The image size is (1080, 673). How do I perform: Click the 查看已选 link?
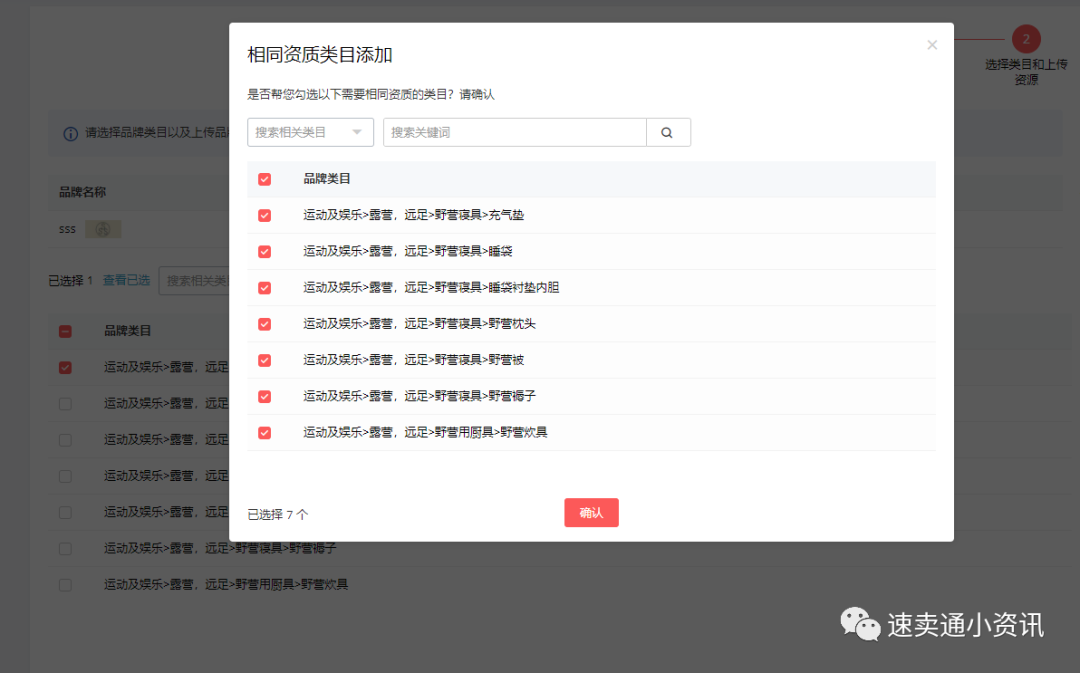tap(126, 280)
